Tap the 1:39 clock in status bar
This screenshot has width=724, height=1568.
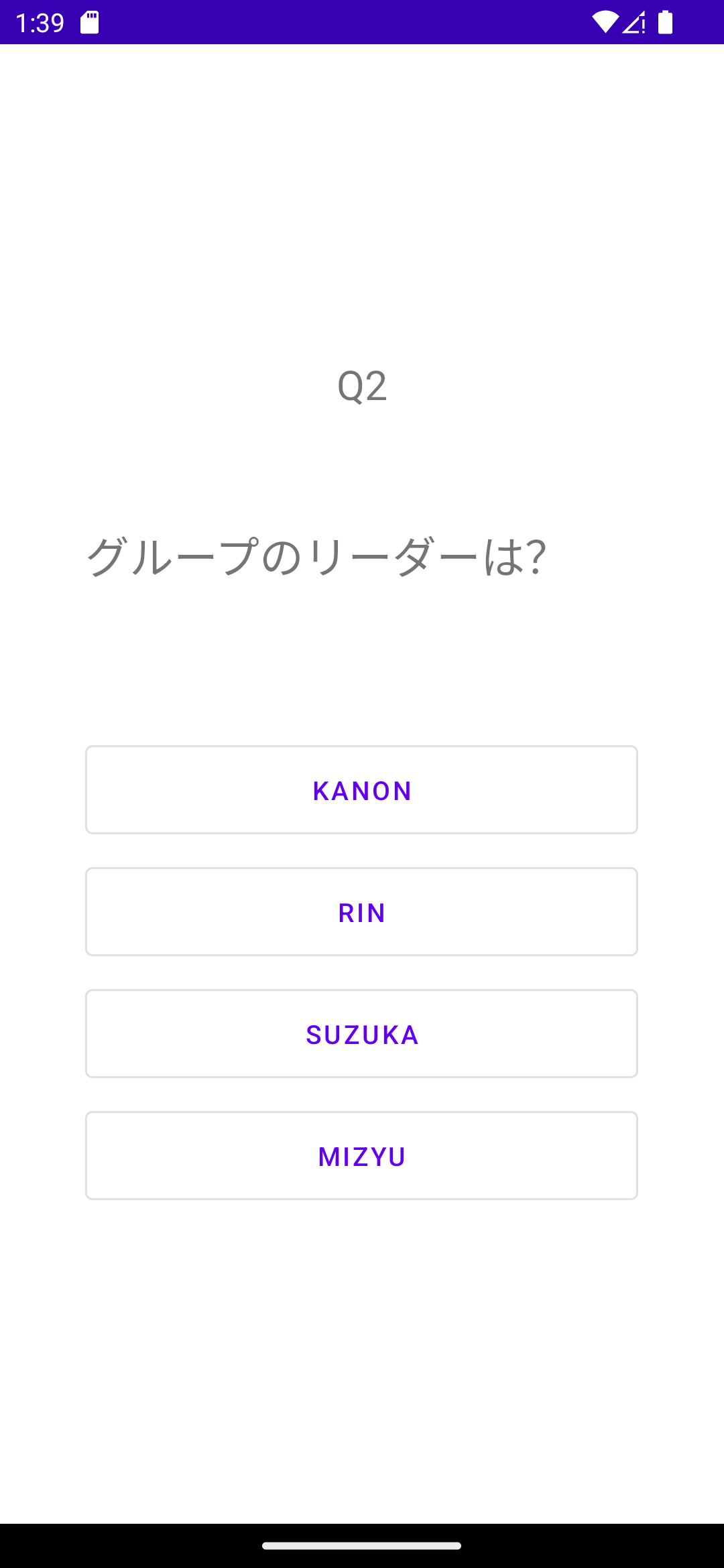[x=40, y=23]
